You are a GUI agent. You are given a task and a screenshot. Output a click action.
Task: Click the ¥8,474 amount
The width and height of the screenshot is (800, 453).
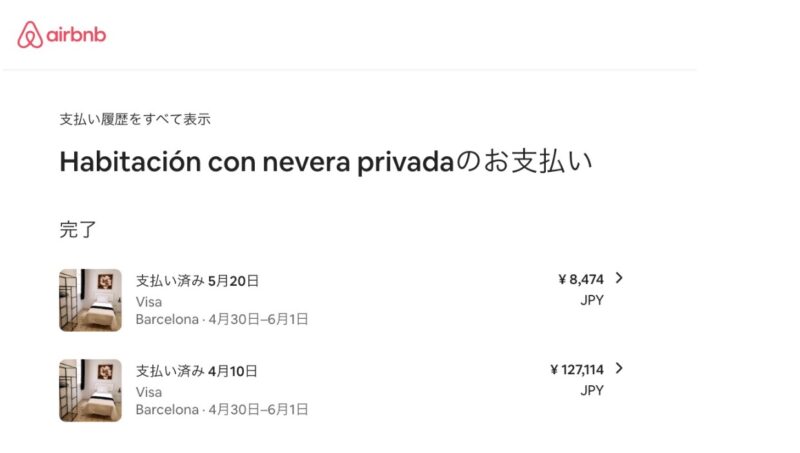point(581,280)
